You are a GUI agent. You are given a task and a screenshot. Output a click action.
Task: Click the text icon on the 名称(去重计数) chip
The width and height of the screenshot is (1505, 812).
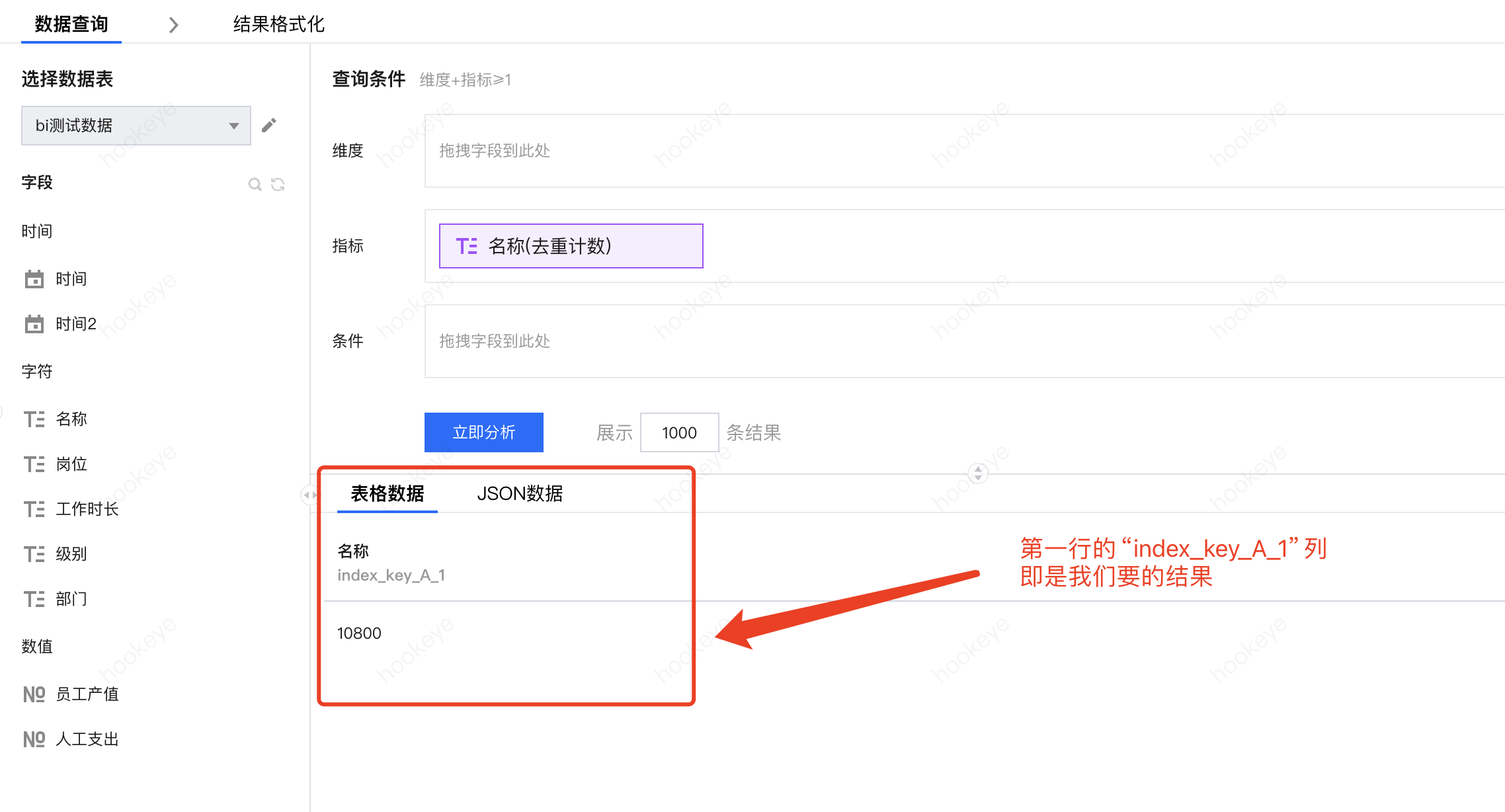[466, 246]
